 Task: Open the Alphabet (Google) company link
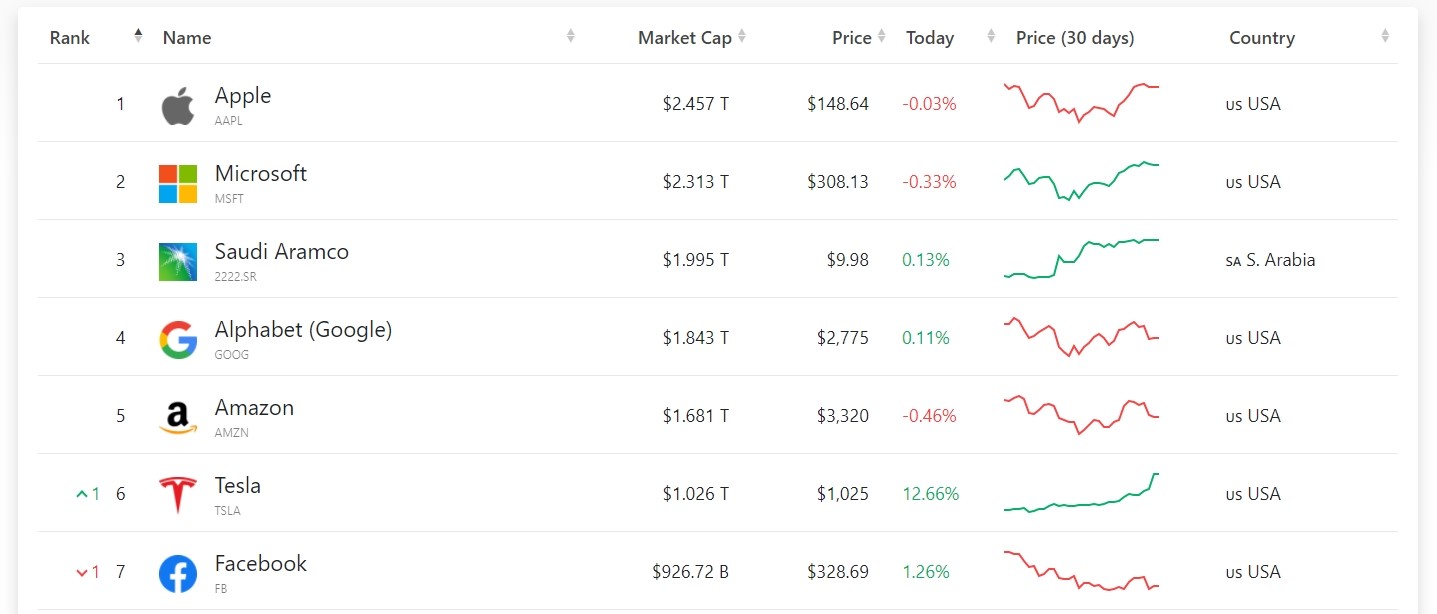303,330
